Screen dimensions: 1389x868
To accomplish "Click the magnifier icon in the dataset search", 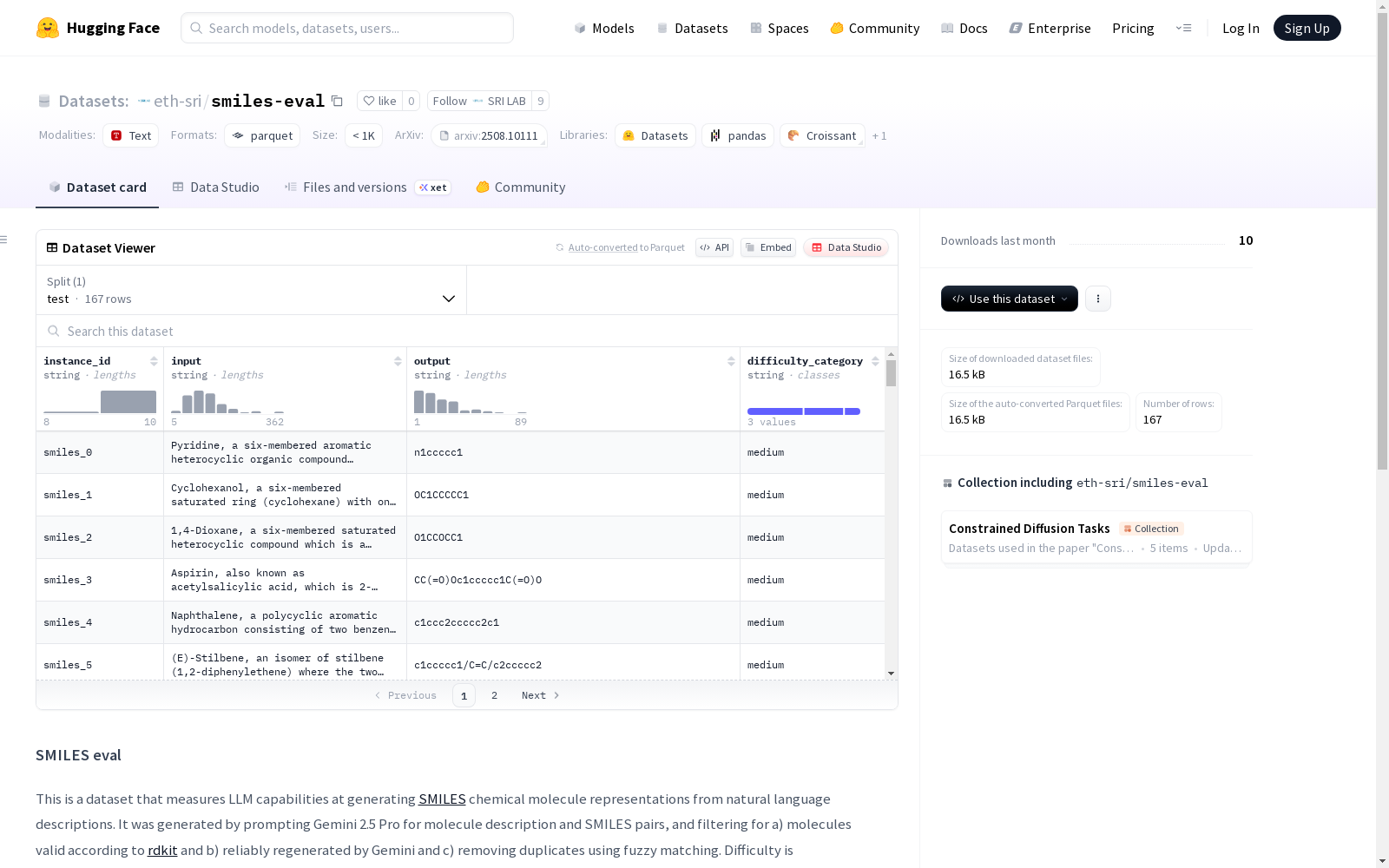I will [x=54, y=331].
